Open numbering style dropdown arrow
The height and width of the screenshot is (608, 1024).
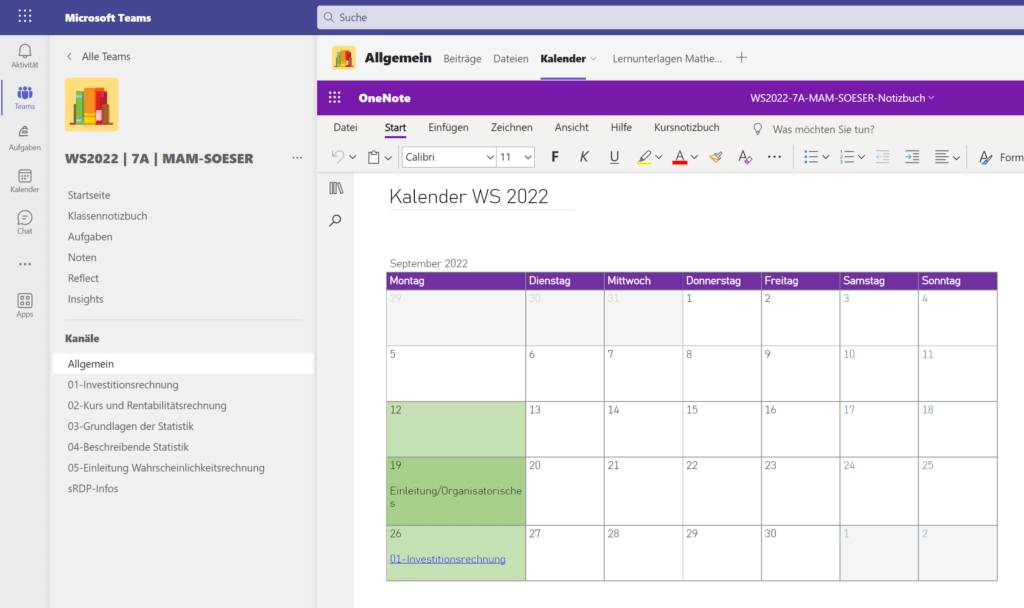click(x=861, y=157)
